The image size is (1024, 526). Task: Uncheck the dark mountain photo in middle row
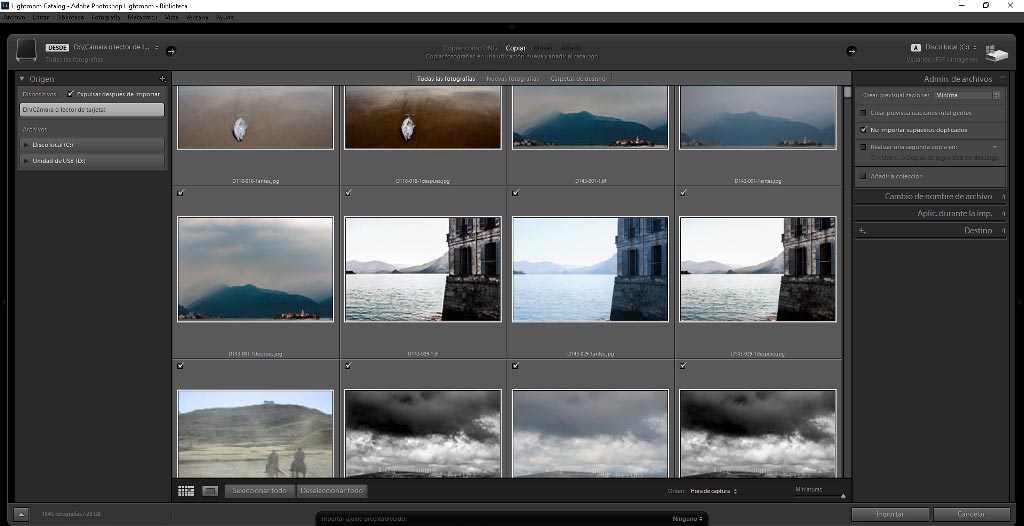pos(181,193)
